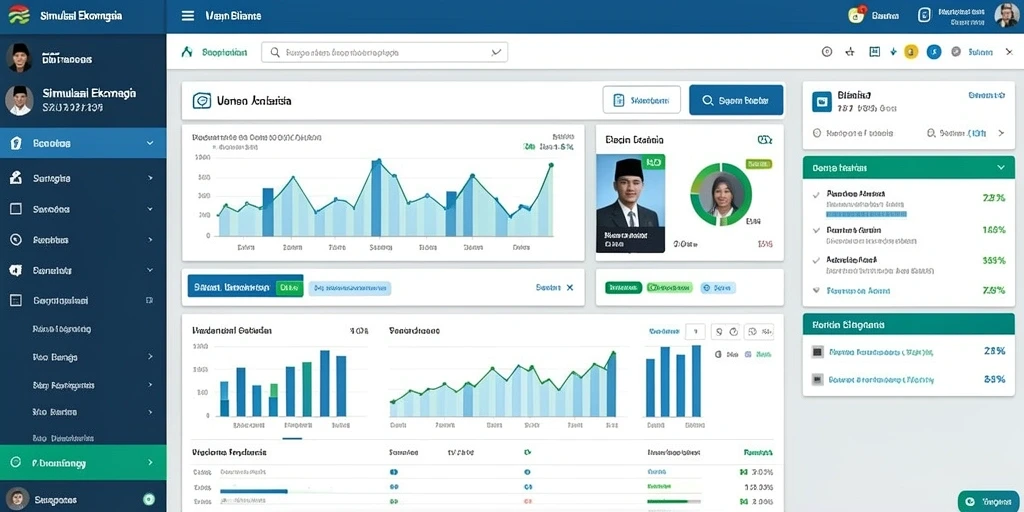The height and width of the screenshot is (512, 1024).
Task: Click the magnifier icon inside the search field
Action: [275, 52]
